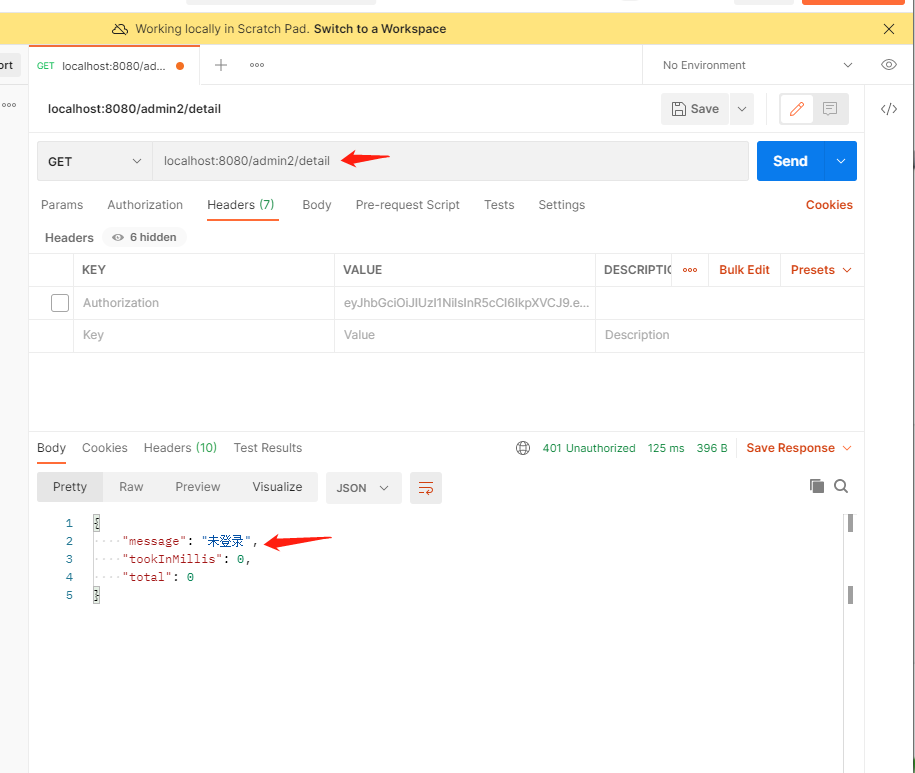Click the cloud-off Scratch Pad icon

pyautogui.click(x=120, y=29)
